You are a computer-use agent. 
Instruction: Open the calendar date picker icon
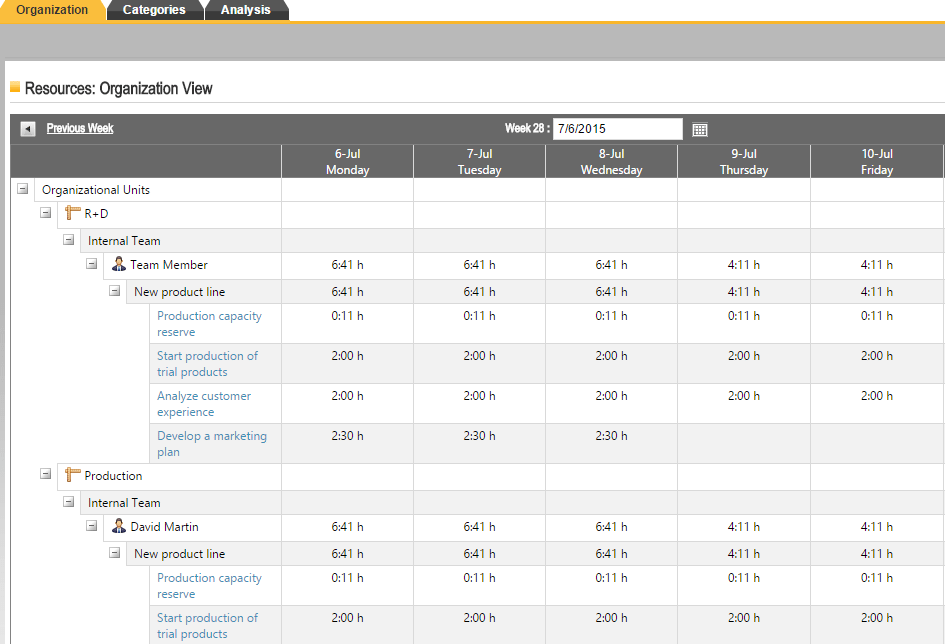click(x=699, y=129)
